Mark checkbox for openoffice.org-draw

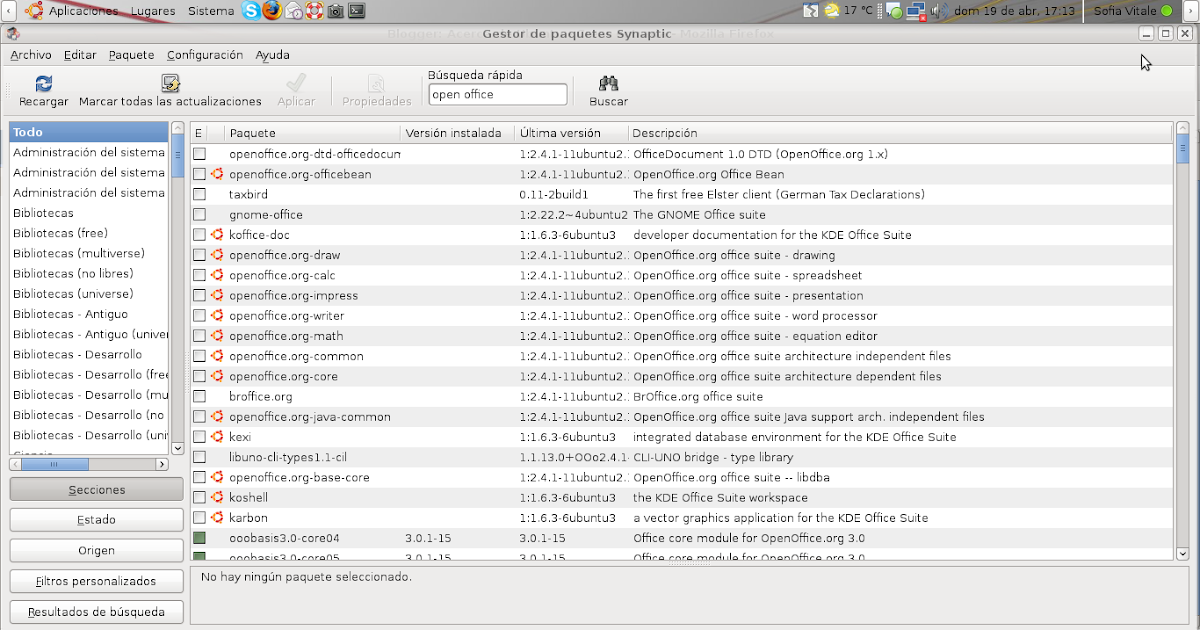(x=199, y=255)
